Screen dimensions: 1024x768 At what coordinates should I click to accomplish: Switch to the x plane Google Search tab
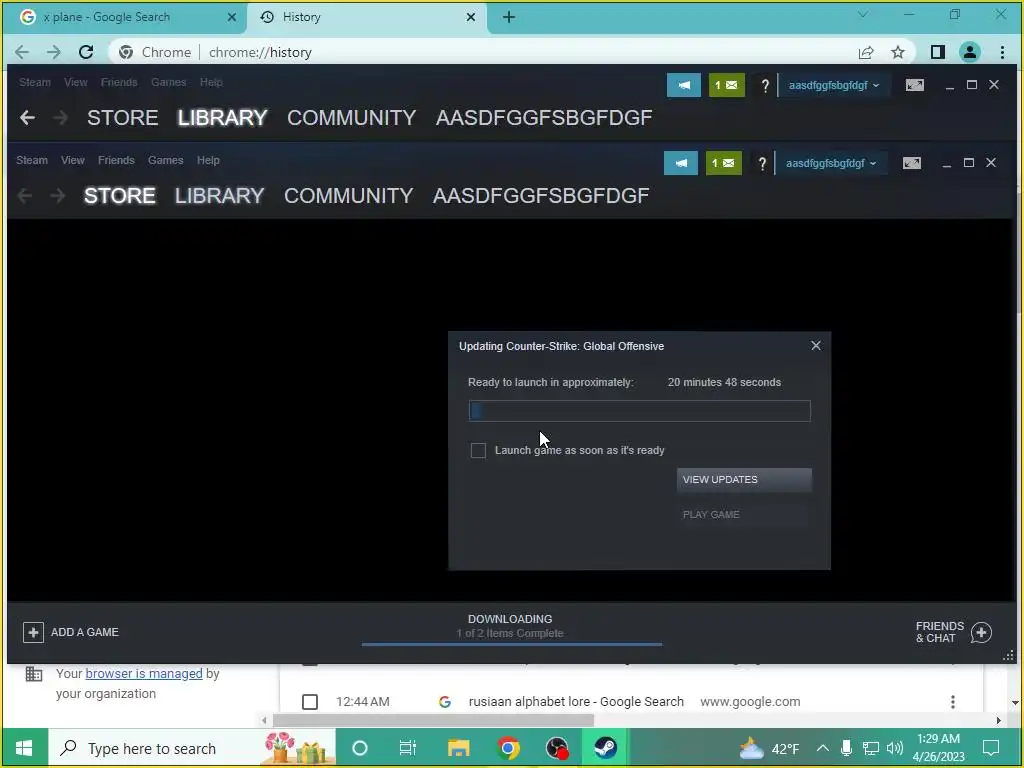point(124,17)
